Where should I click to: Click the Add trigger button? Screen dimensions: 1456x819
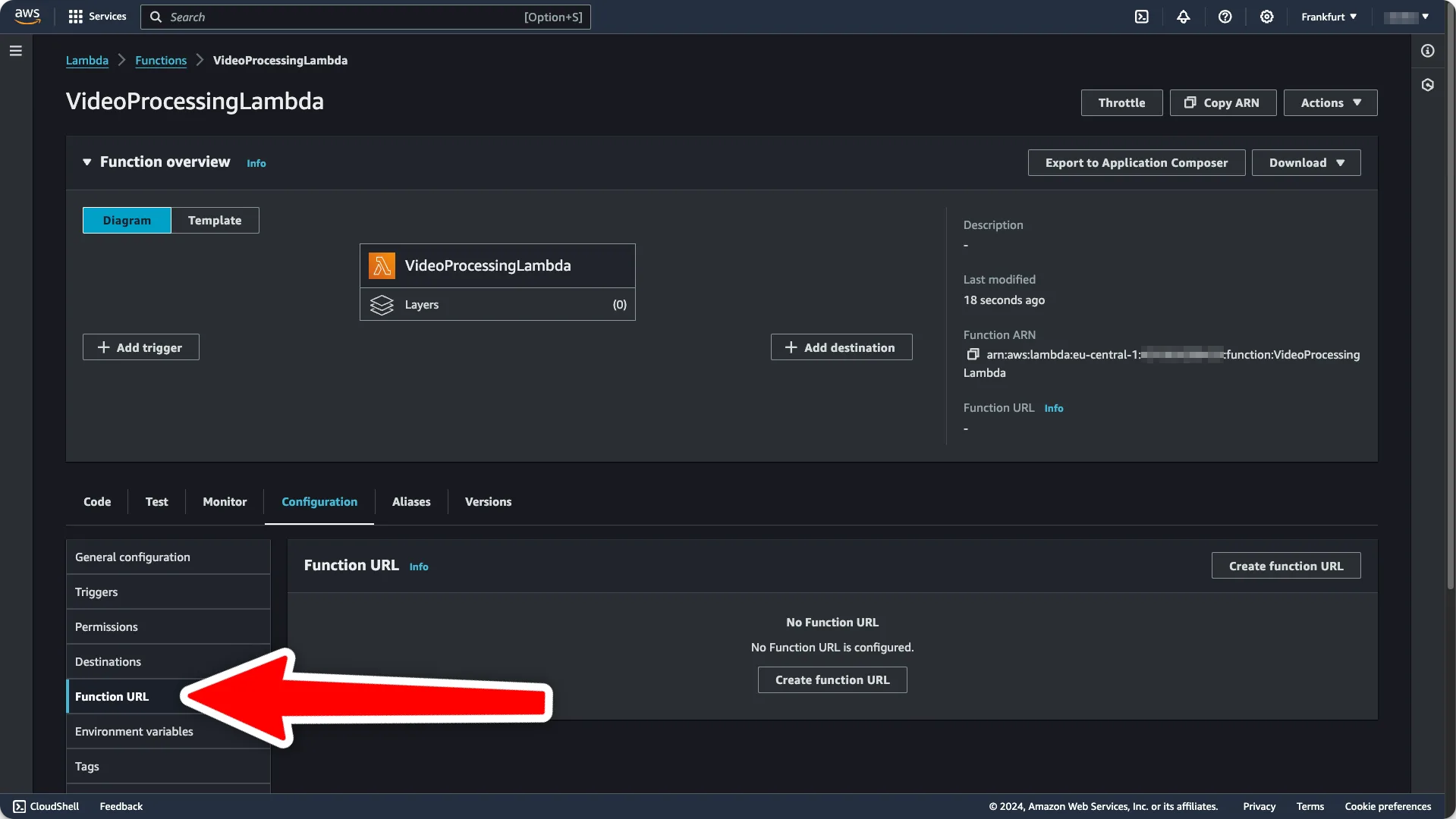[141, 347]
